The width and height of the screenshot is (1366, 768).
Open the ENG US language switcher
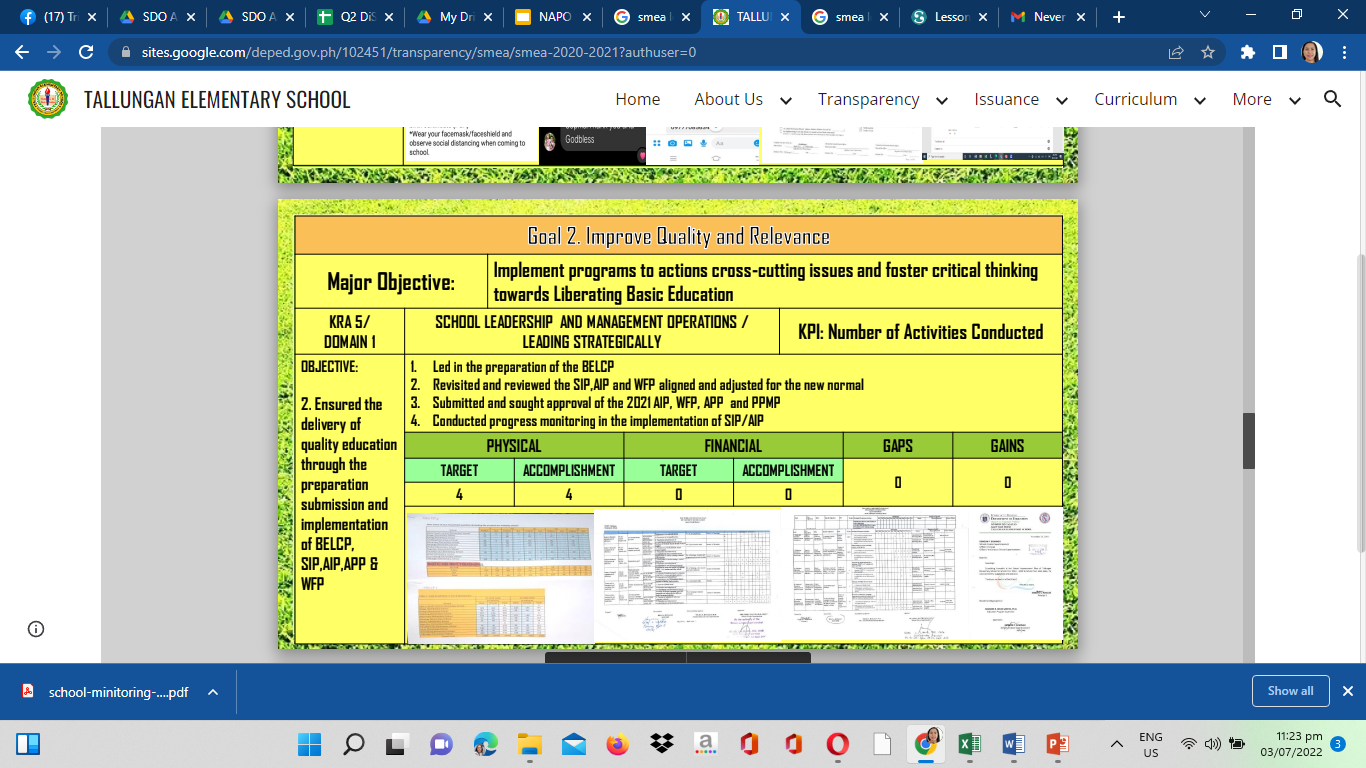[1151, 744]
